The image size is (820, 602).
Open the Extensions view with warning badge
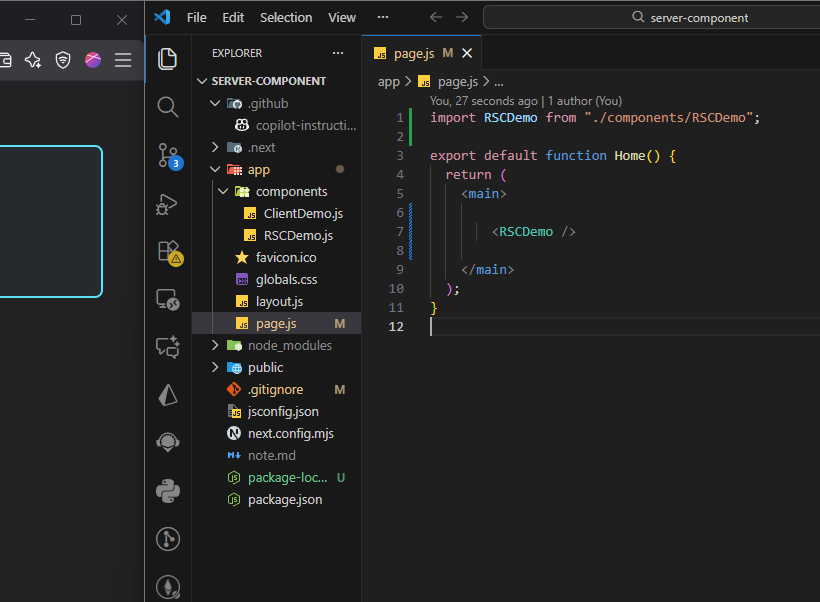tap(168, 251)
